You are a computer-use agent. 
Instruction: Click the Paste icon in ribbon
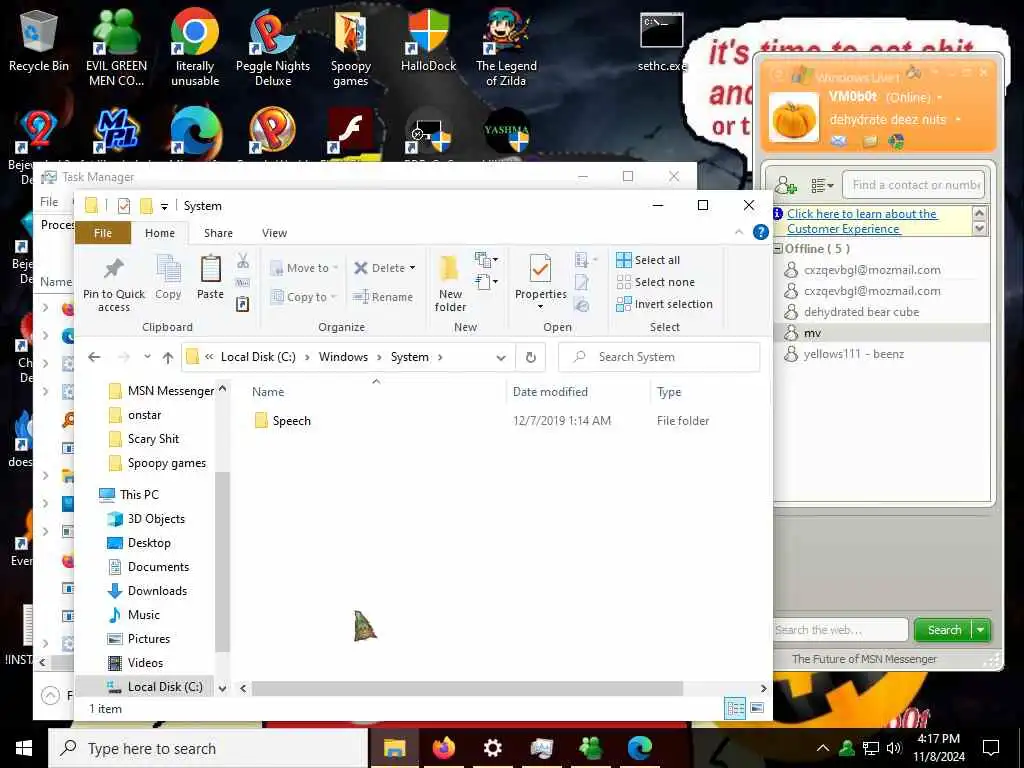click(210, 268)
